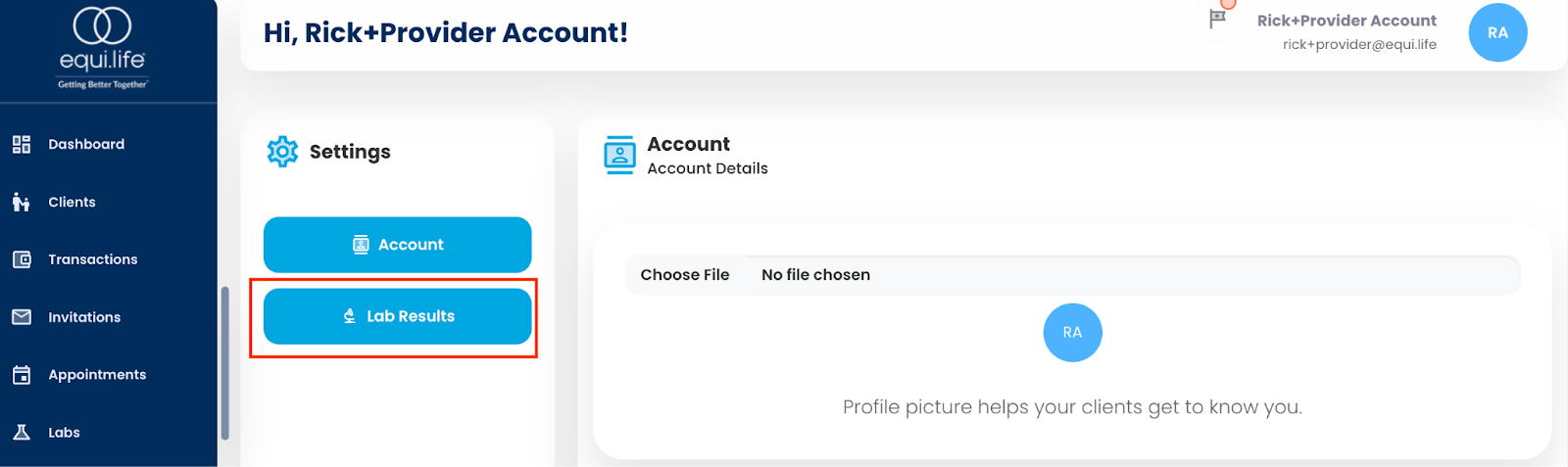Go to Clients in sidebar

coord(72,202)
